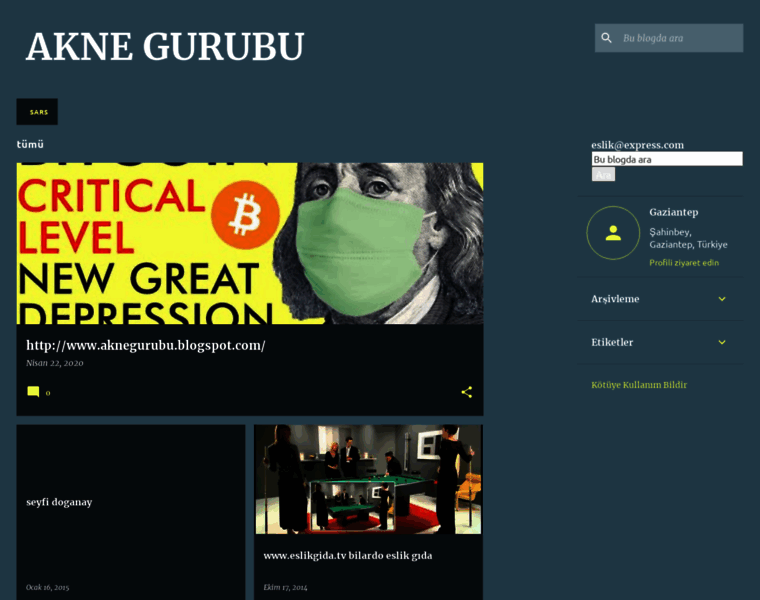Expand the Etiketler section chevron
The width and height of the screenshot is (760, 600).
point(722,342)
